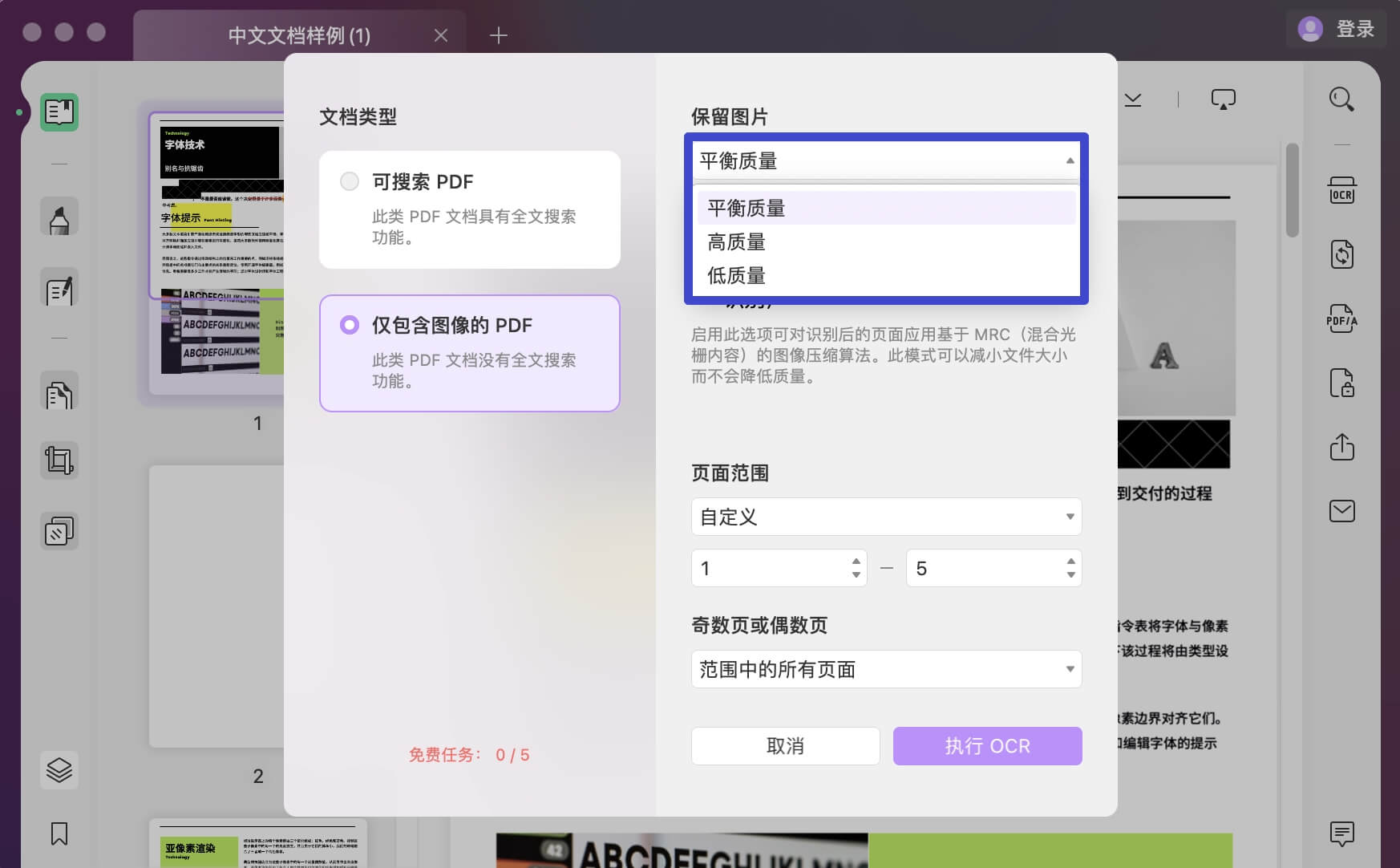Open the layers panel icon

59,770
